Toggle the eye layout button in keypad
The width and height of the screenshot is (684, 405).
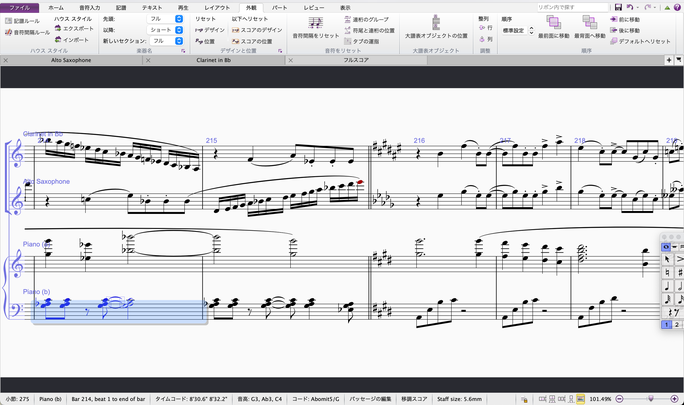(666, 247)
